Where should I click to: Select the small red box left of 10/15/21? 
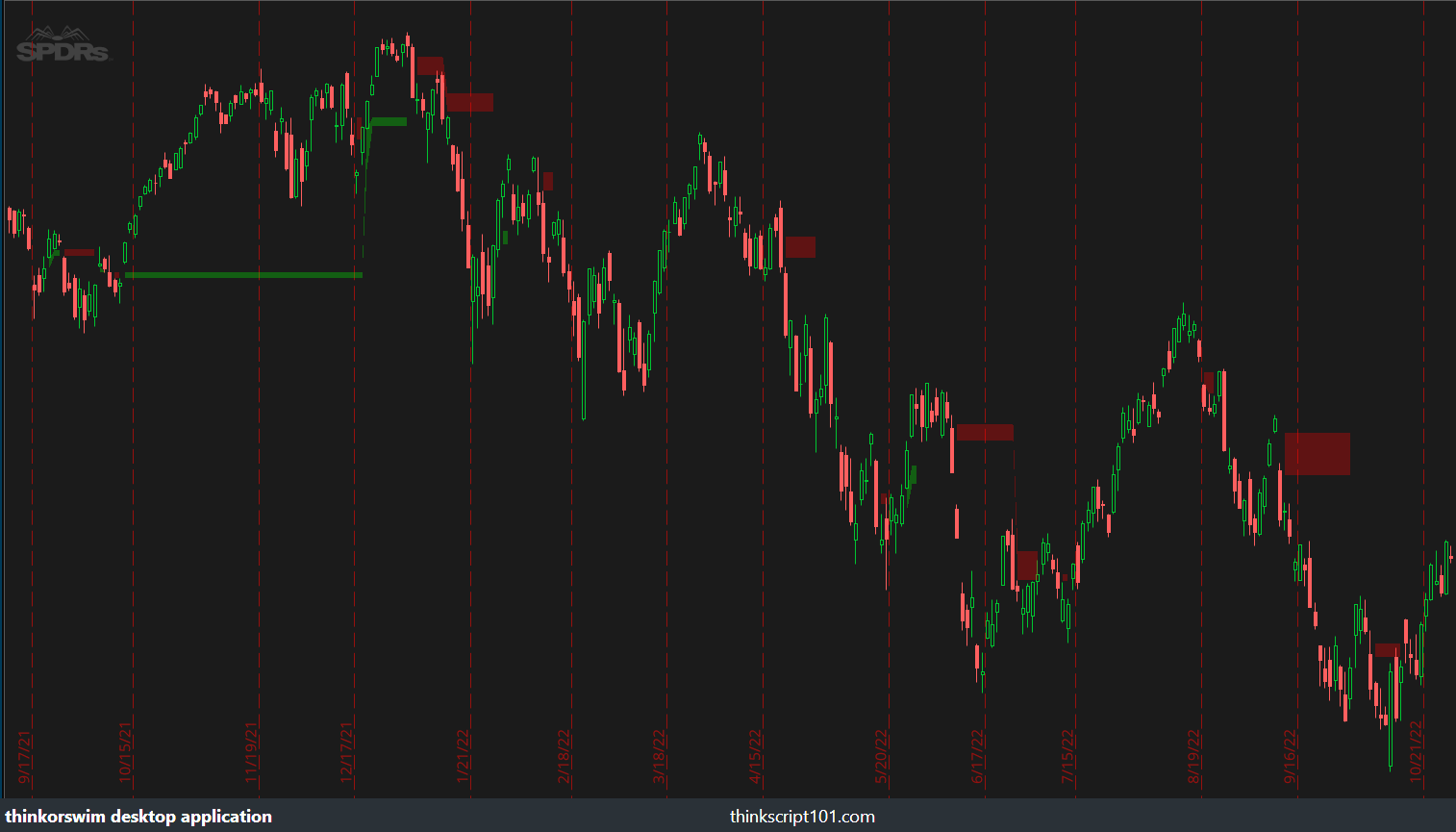coord(79,252)
